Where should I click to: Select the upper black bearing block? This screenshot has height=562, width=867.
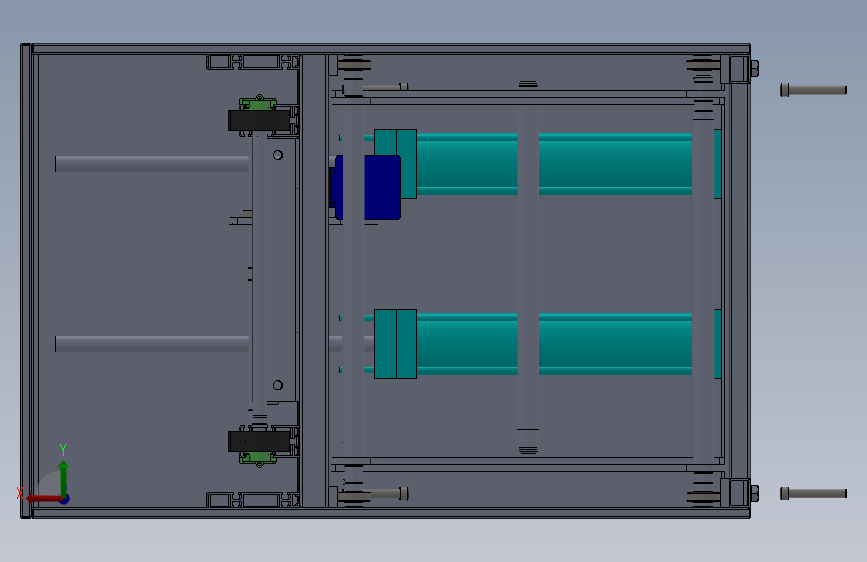(259, 121)
